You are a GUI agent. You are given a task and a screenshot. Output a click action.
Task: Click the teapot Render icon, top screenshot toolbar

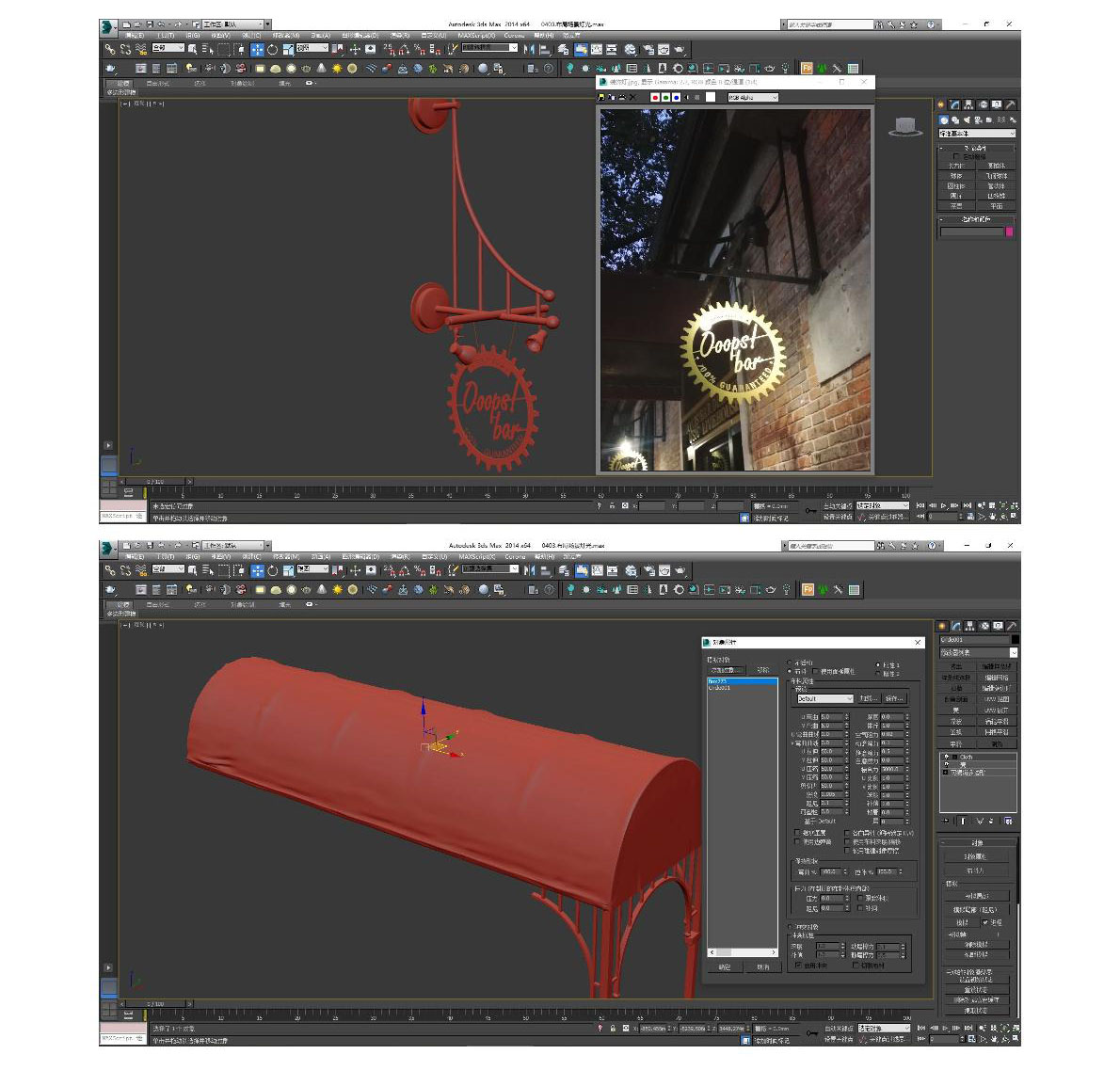coord(680,49)
